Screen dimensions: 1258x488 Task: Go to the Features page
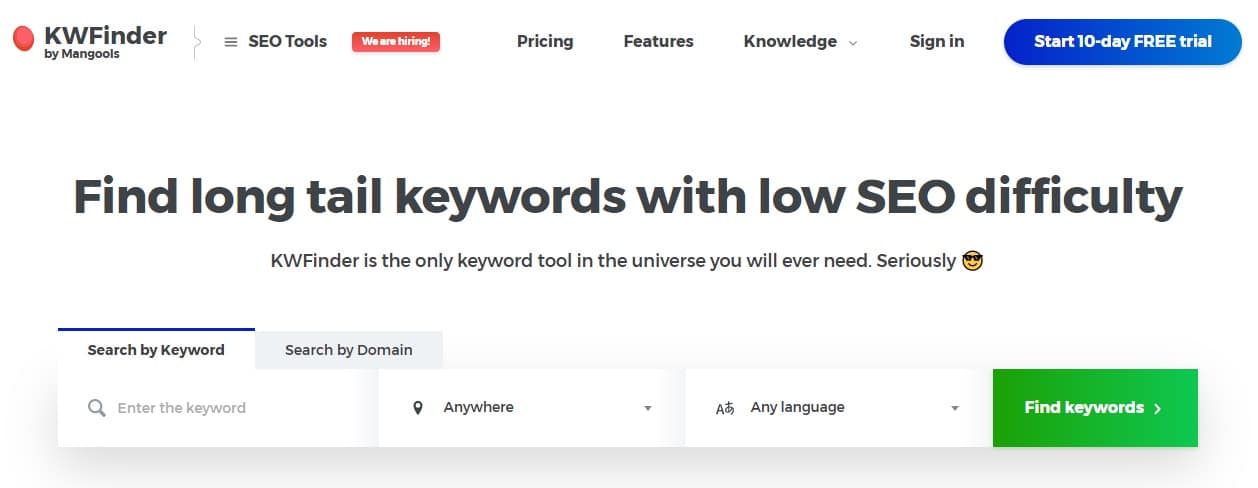coord(658,41)
